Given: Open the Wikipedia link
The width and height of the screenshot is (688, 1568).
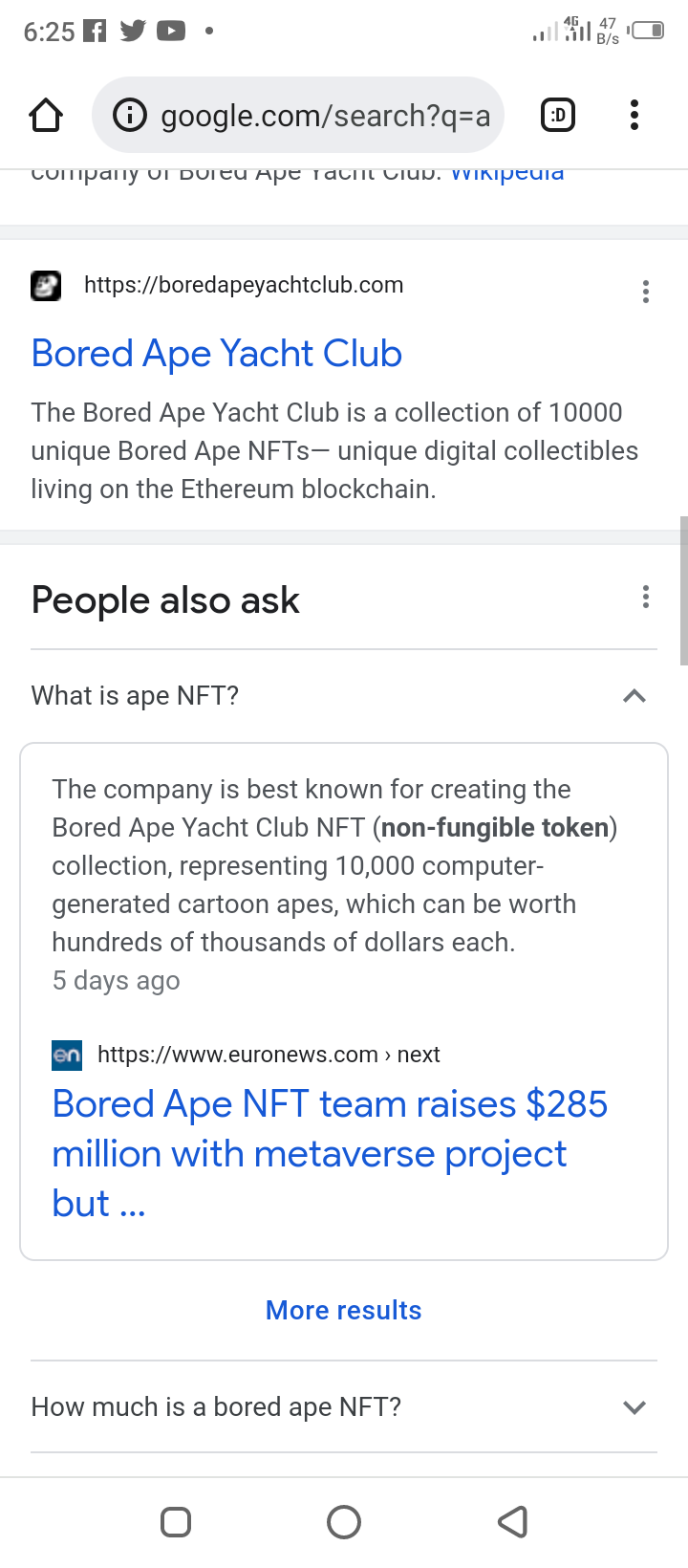Looking at the screenshot, I should [506, 174].
